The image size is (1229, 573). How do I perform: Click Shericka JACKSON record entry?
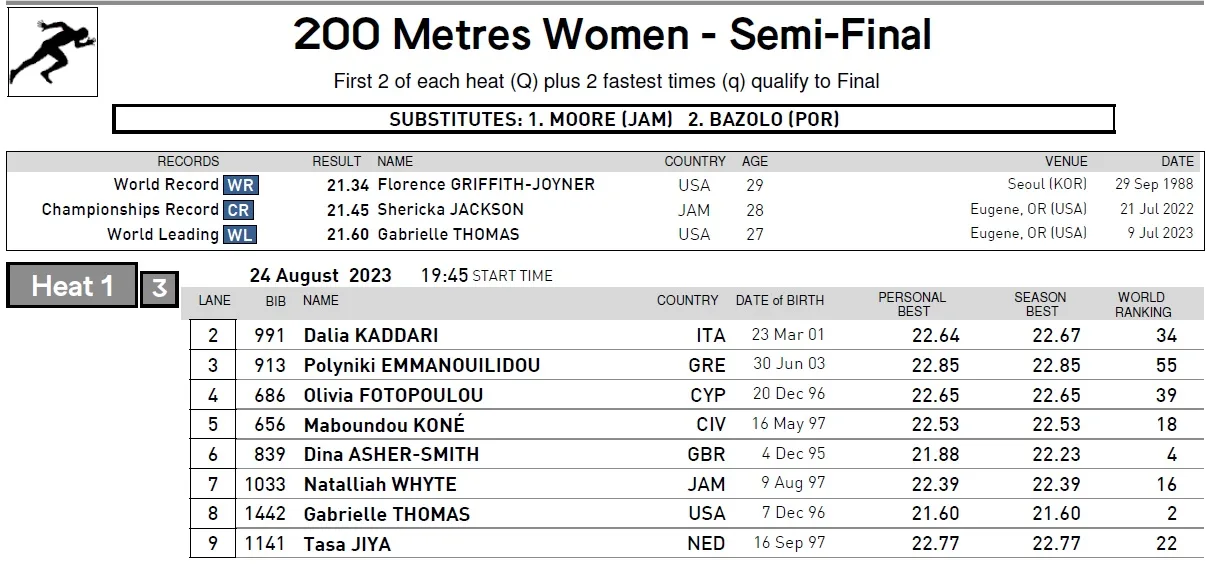[451, 210]
